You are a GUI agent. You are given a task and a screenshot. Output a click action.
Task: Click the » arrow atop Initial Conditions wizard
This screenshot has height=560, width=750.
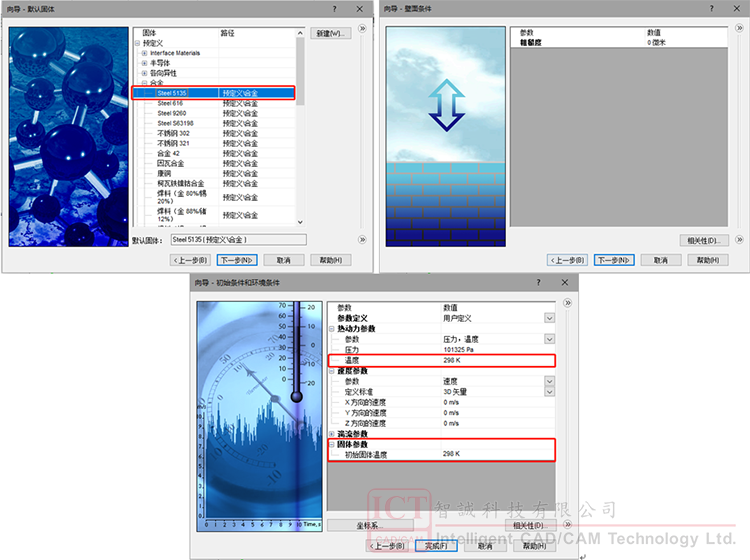point(567,303)
